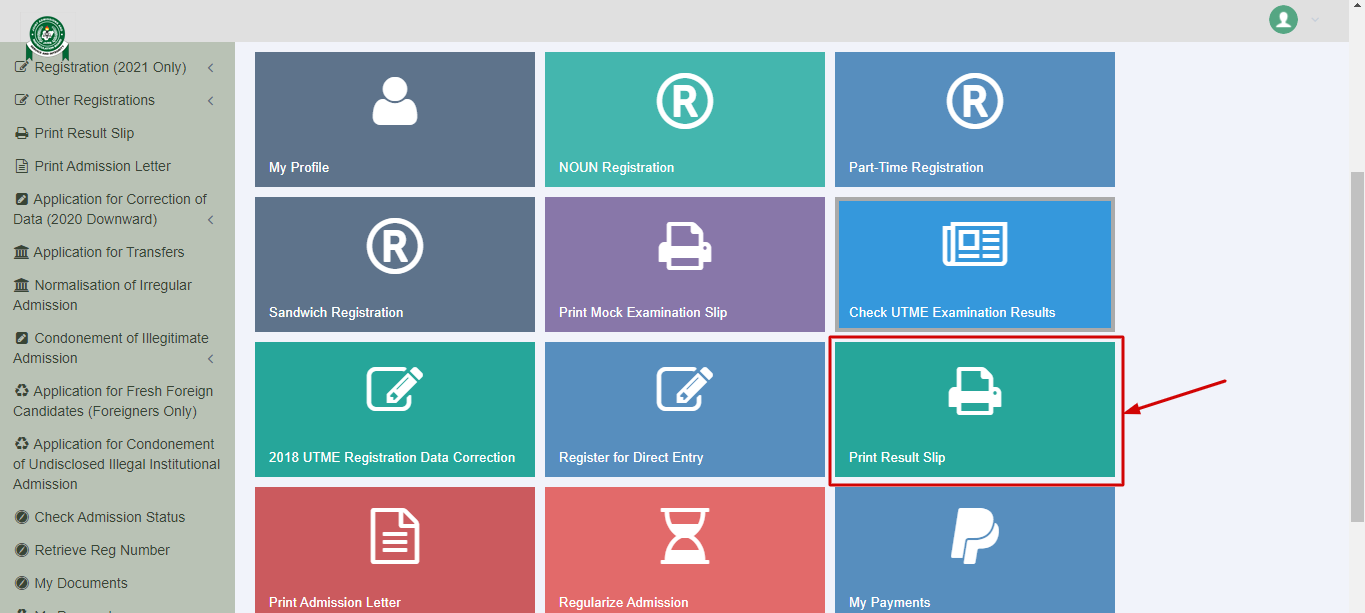
Task: Click the PayPal icon on My Payments tile
Action: click(x=974, y=536)
